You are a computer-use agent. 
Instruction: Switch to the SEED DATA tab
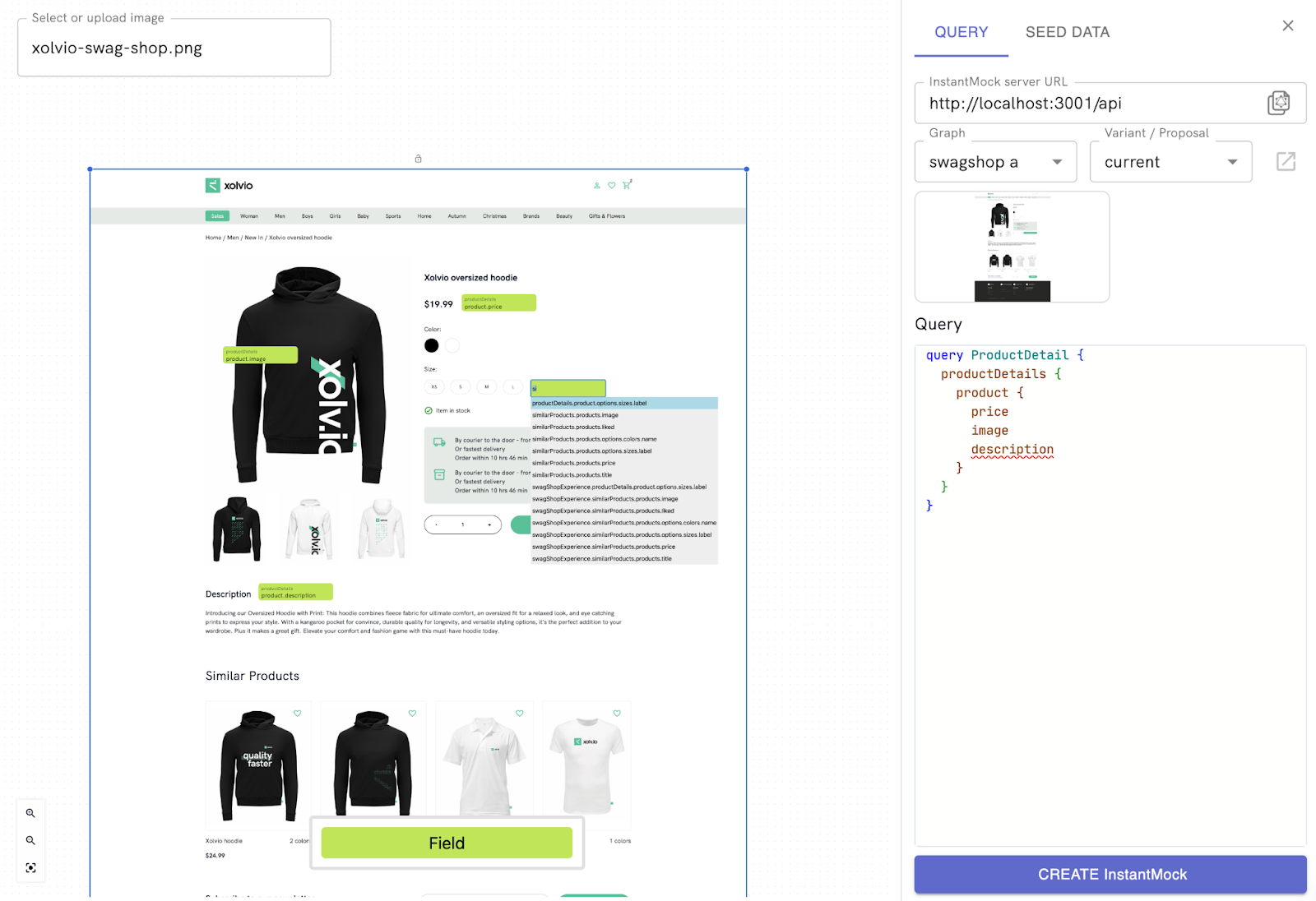[1067, 32]
